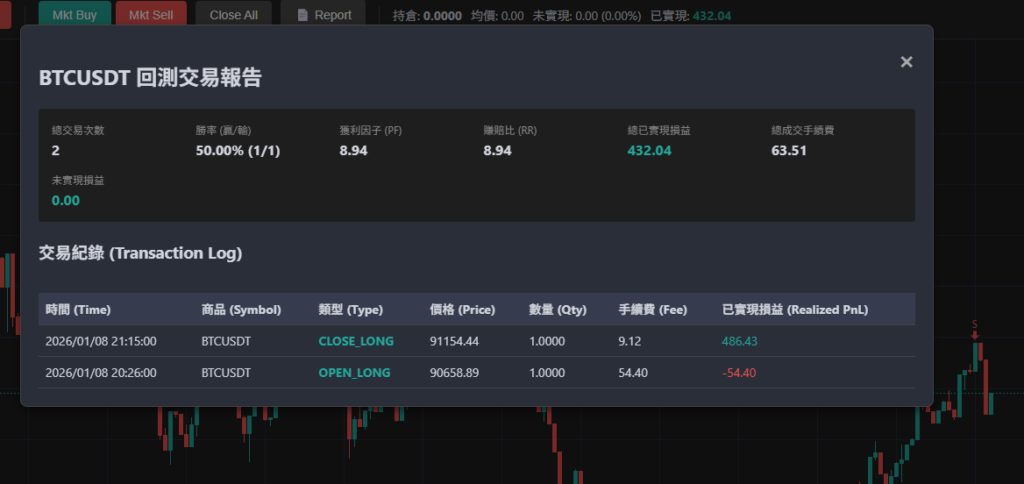The width and height of the screenshot is (1024, 484).
Task: Click the 手續費 (Fee) column header
Action: [652, 310]
